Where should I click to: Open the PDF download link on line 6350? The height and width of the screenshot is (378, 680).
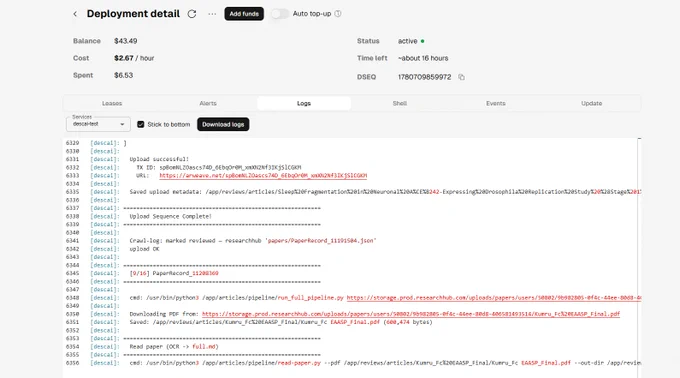coord(411,314)
